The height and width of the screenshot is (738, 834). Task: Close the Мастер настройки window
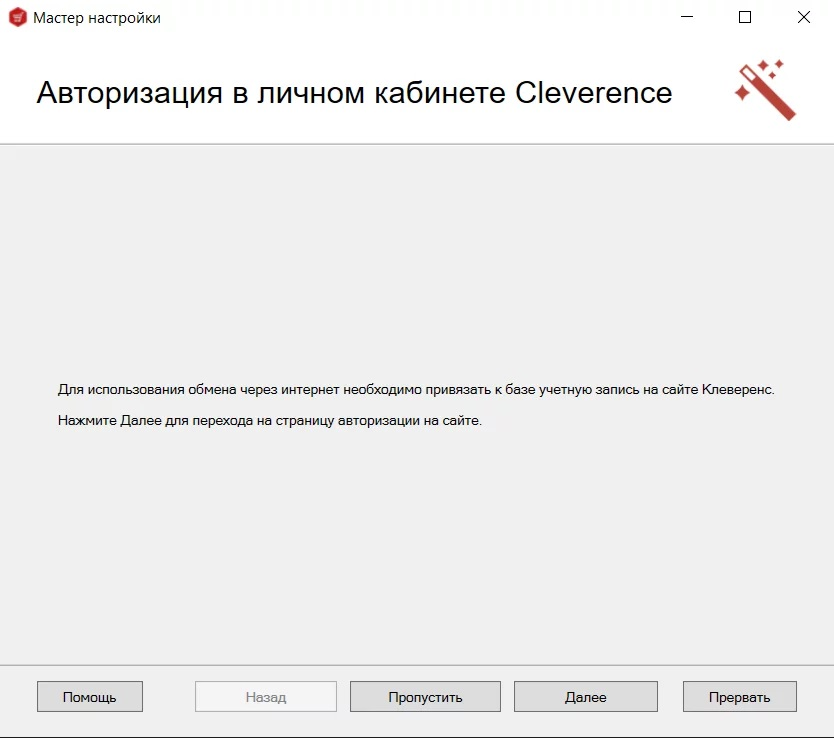(804, 17)
